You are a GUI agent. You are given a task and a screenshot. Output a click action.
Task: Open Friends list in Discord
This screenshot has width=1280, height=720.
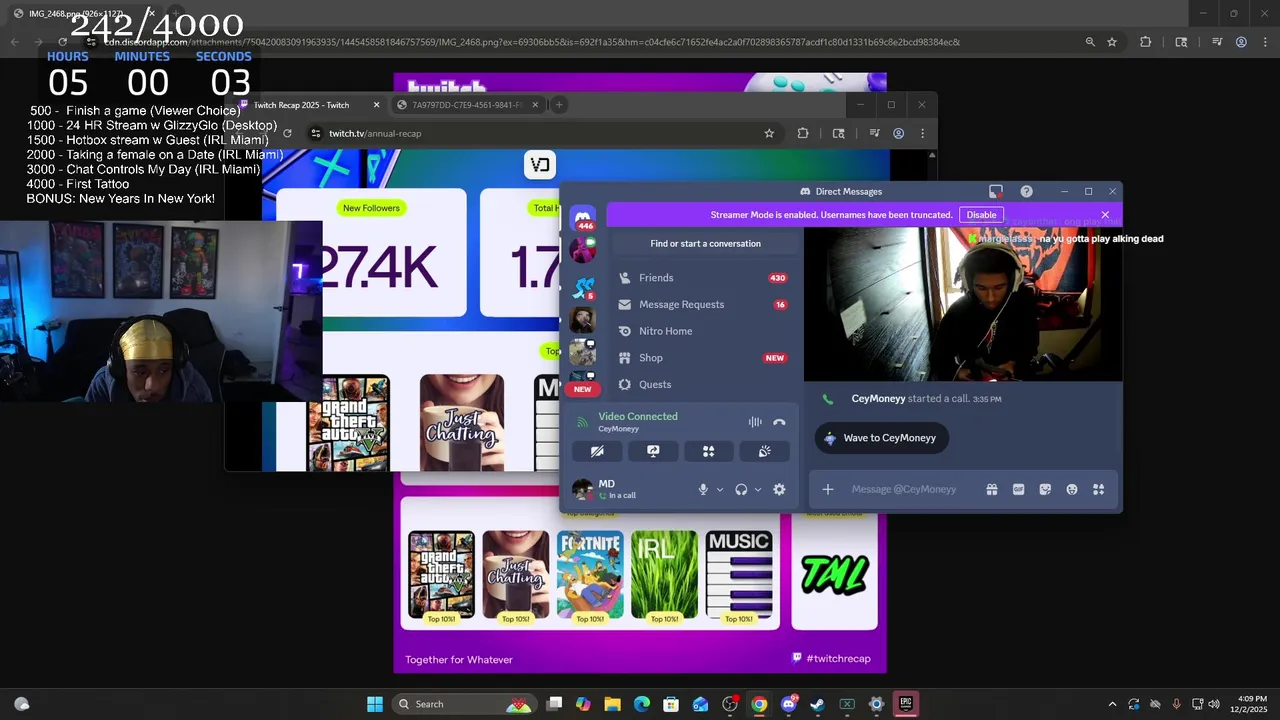pyautogui.click(x=705, y=278)
